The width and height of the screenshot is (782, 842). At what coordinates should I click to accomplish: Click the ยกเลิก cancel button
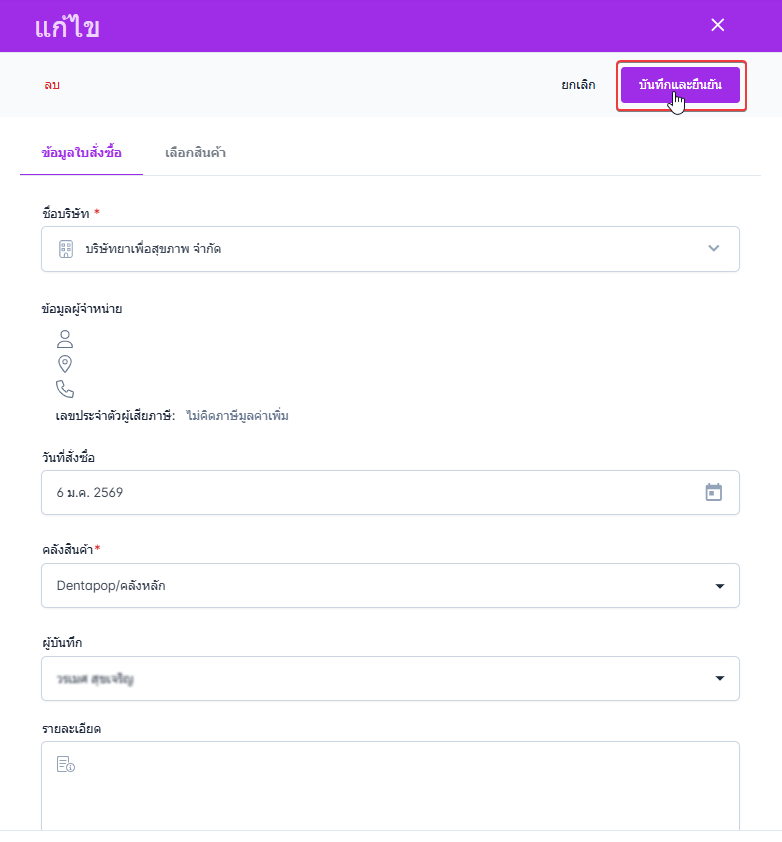[x=578, y=85]
